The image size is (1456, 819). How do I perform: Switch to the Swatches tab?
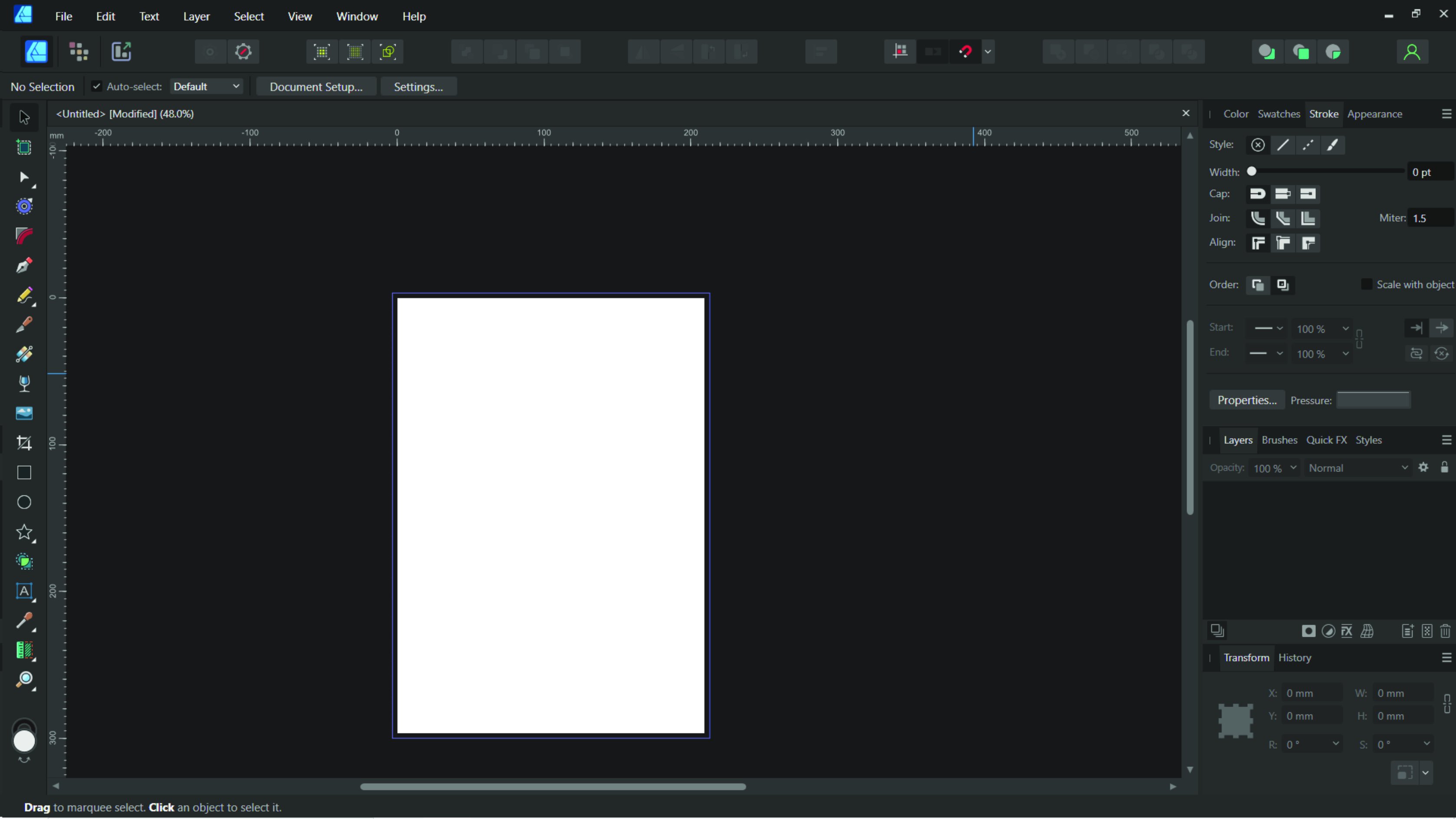click(1279, 114)
